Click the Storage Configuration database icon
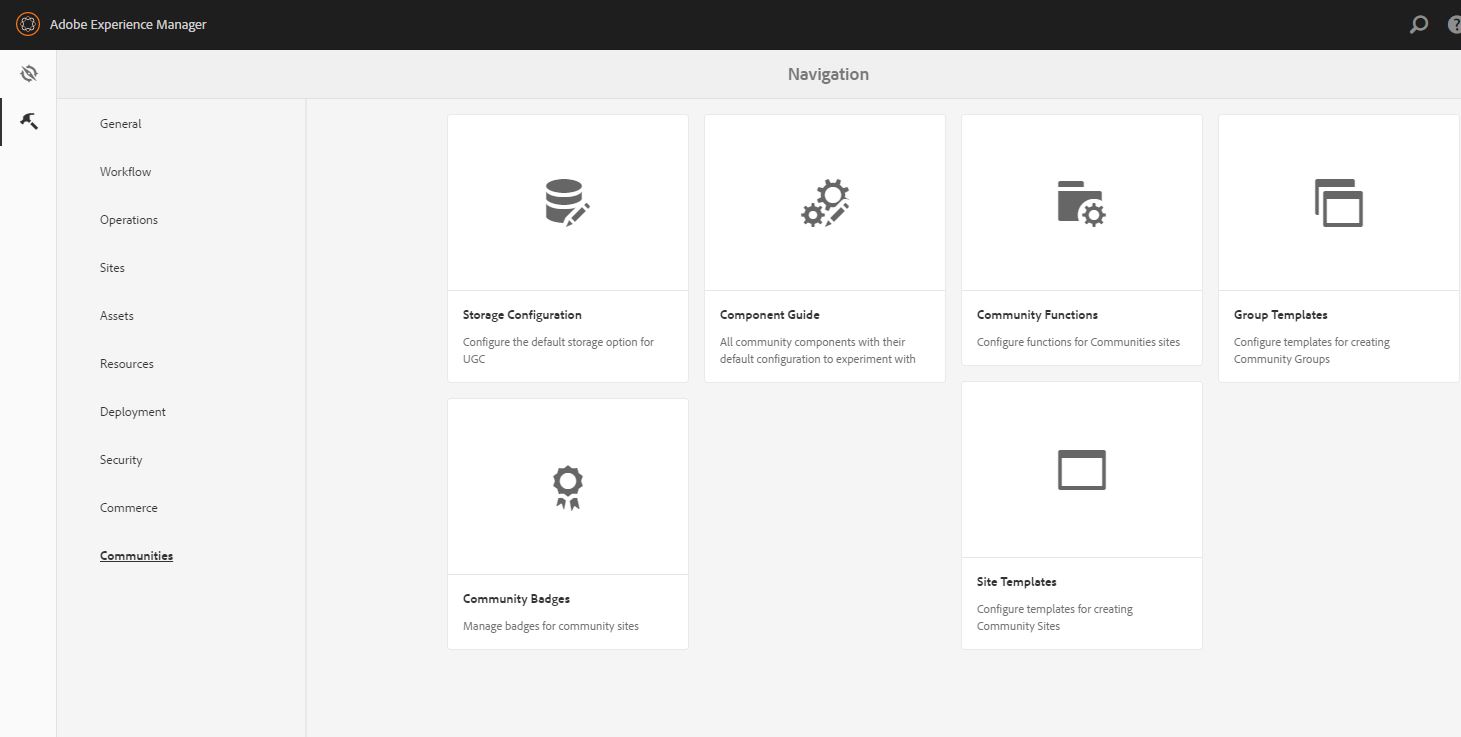Screen dimensions: 1461x737 [x=567, y=202]
